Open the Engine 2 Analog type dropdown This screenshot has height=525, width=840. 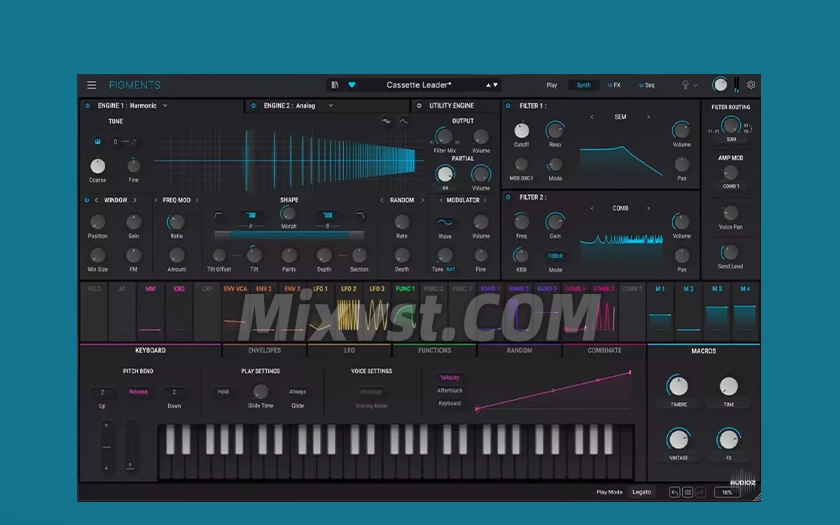tap(330, 105)
